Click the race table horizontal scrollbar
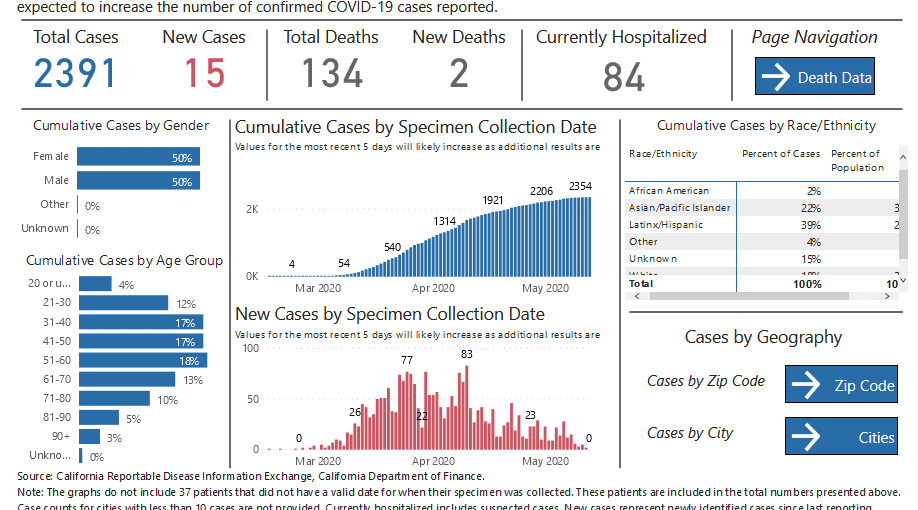 749,296
